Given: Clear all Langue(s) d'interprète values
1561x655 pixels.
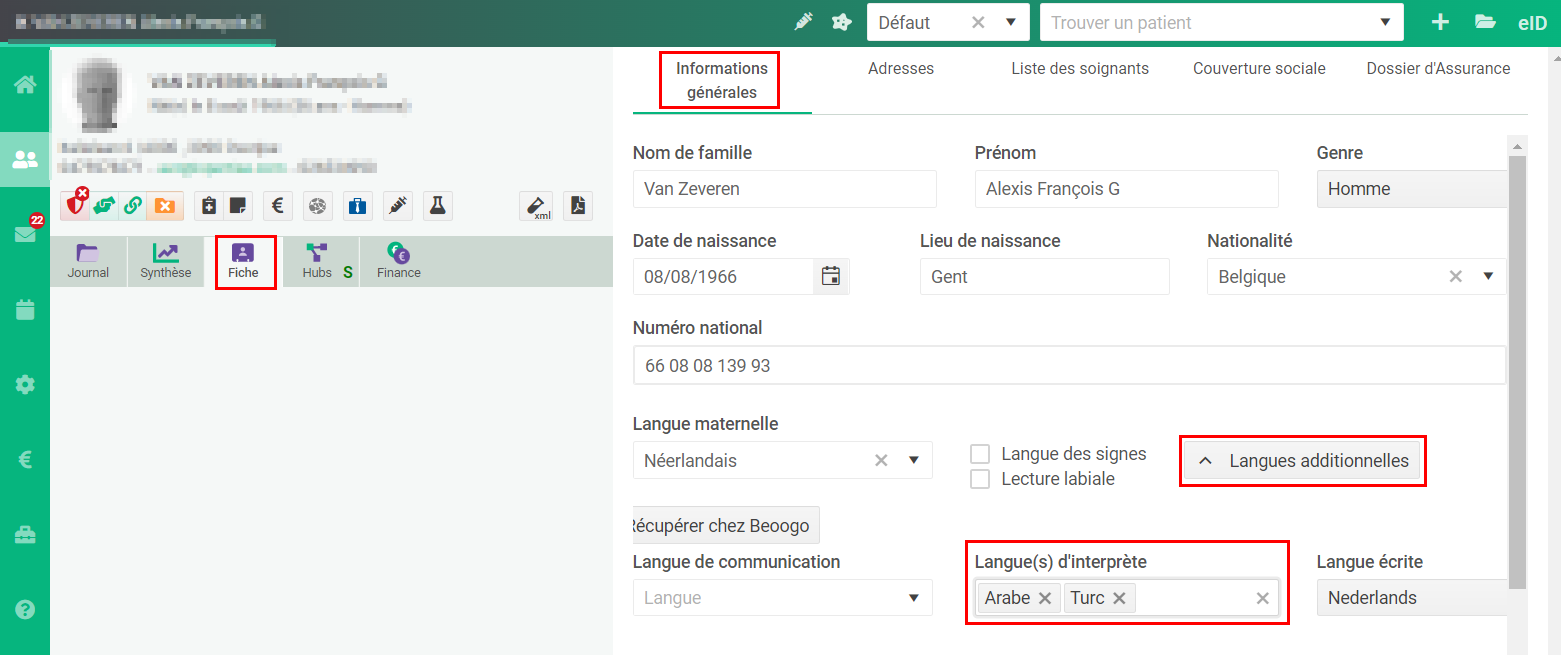Looking at the screenshot, I should click(x=1263, y=598).
